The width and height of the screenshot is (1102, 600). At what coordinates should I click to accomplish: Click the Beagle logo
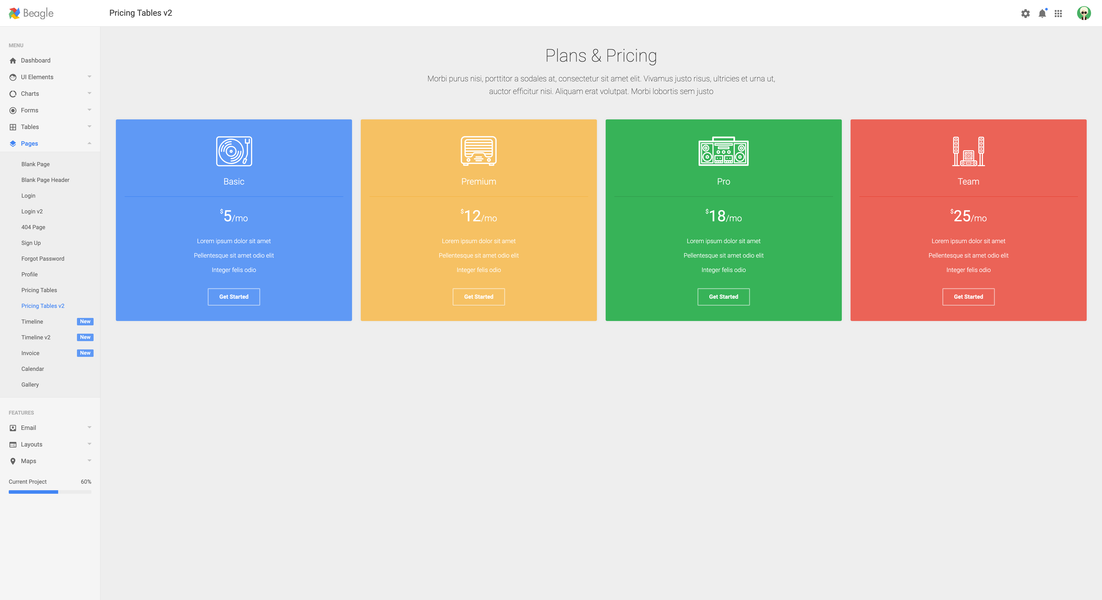31,14
